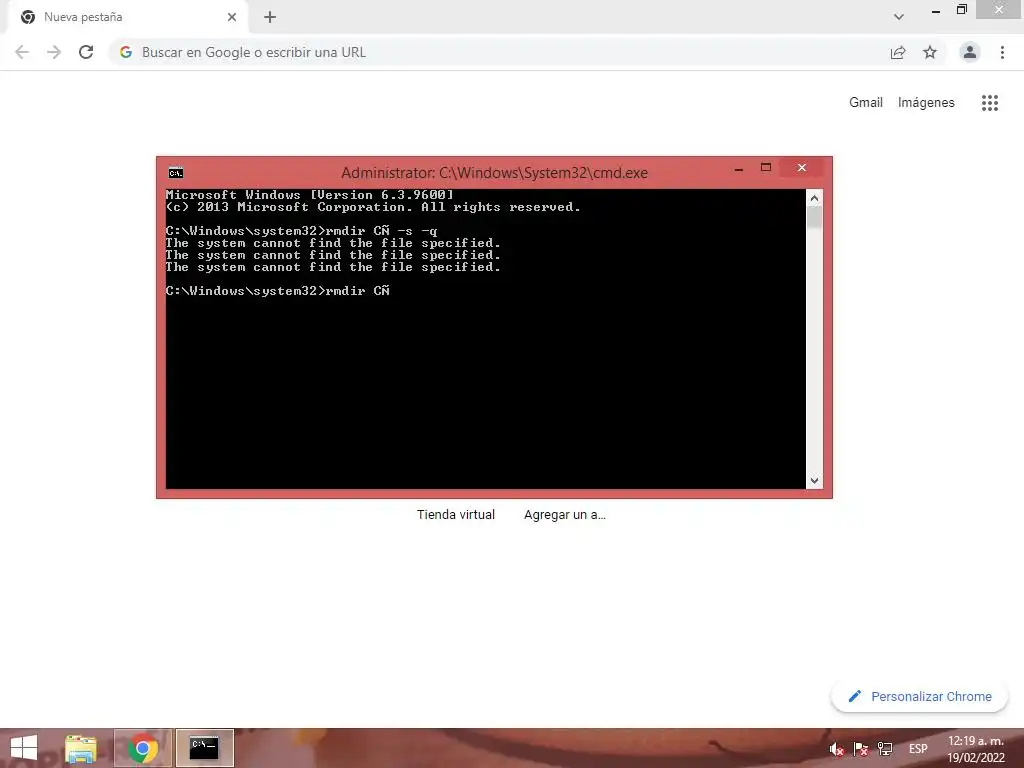
Task: Click the 'rmdir CÑ' command prompt line
Action: (x=278, y=291)
